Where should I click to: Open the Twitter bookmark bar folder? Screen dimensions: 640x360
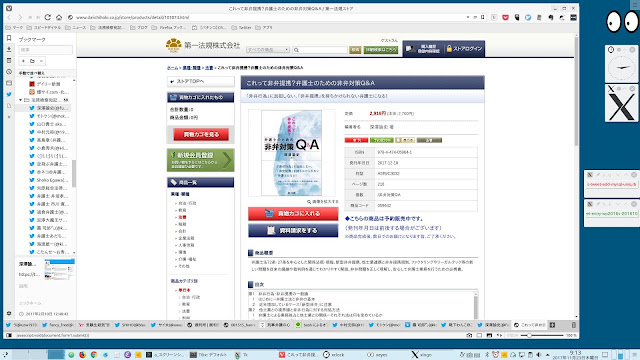[241, 28]
